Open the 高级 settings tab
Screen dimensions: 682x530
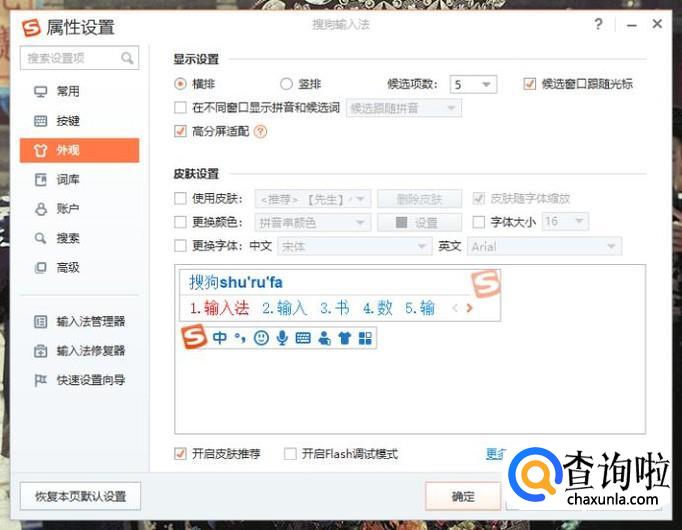tap(68, 267)
